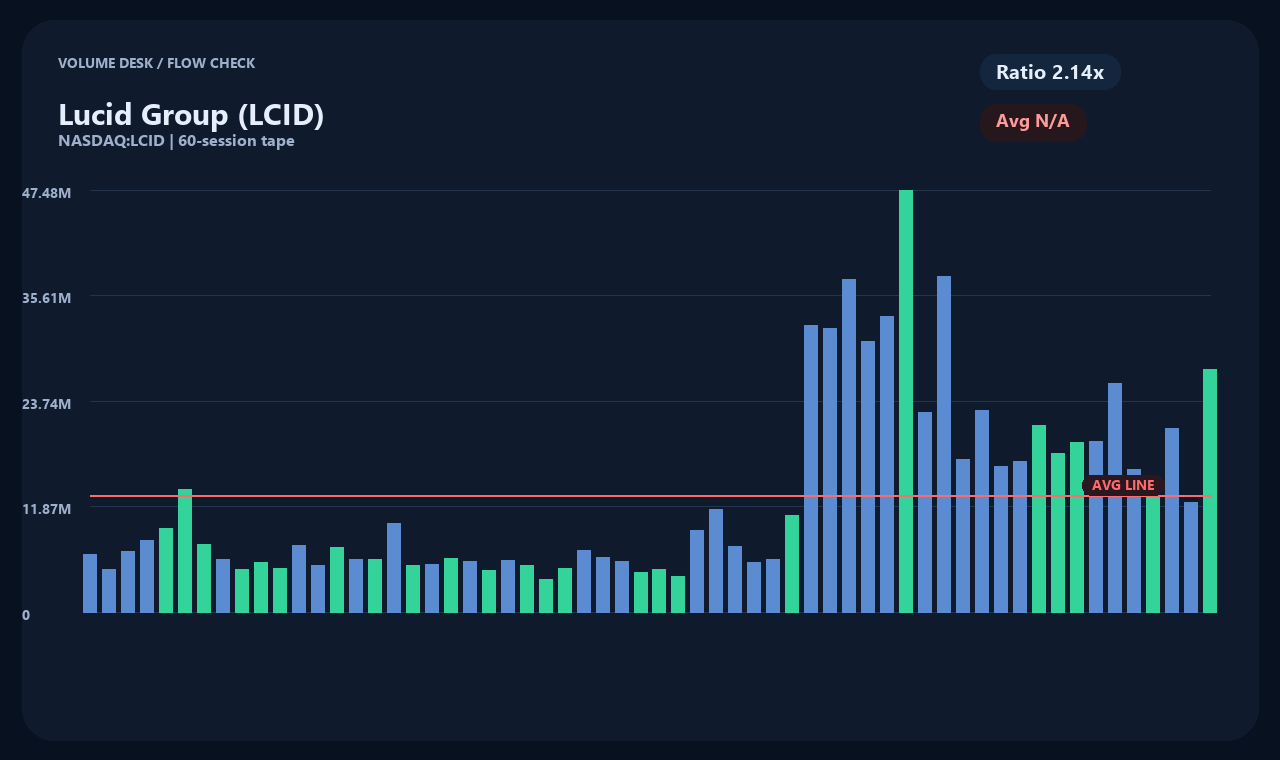The width and height of the screenshot is (1280, 760).
Task: Click the 47.48M axis label
Action: coord(47,192)
